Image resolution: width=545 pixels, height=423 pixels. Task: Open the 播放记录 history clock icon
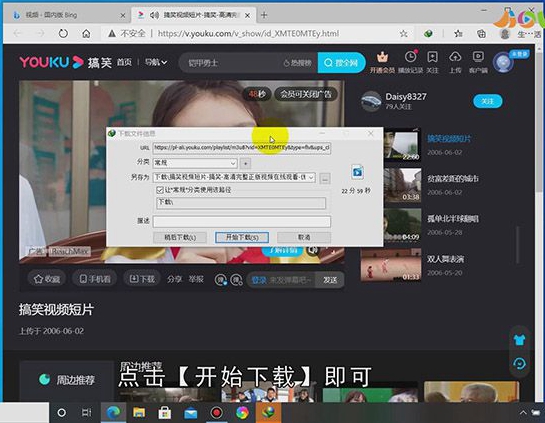pos(410,57)
